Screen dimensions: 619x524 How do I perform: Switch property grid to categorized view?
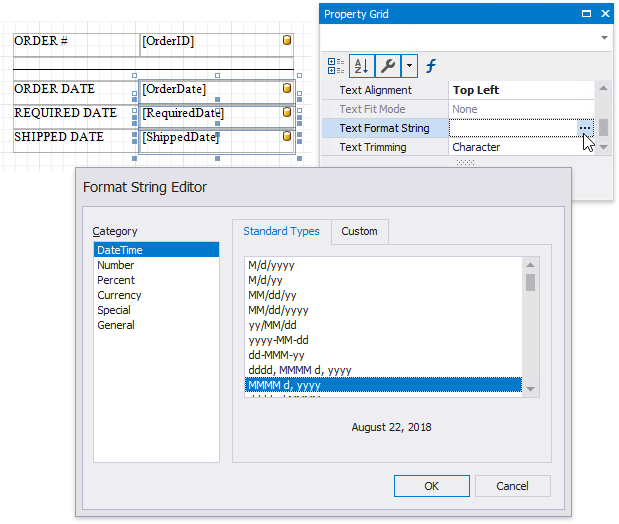pos(337,66)
